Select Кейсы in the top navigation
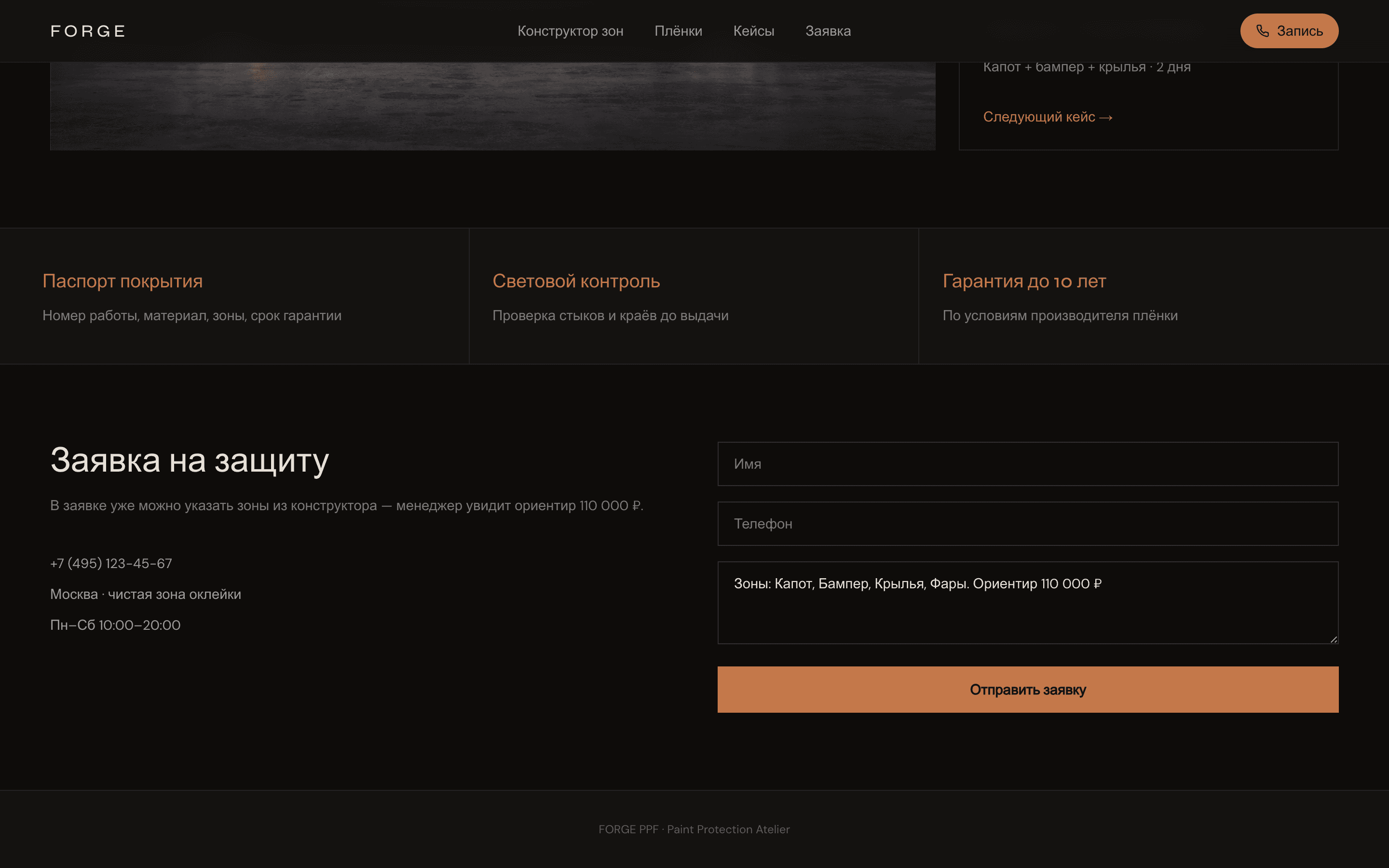 [754, 31]
